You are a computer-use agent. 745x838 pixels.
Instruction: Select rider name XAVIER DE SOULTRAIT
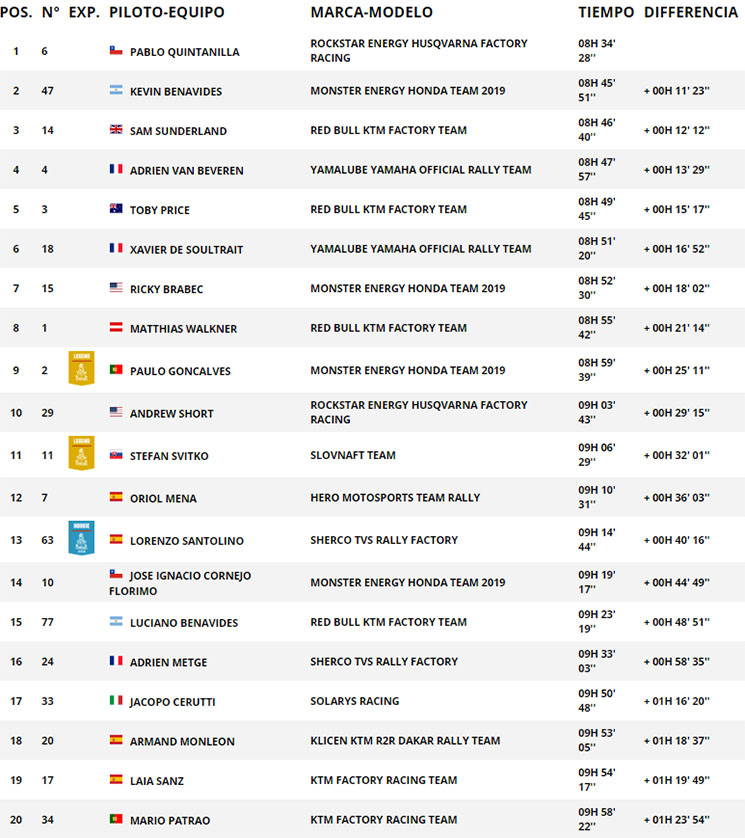(187, 250)
